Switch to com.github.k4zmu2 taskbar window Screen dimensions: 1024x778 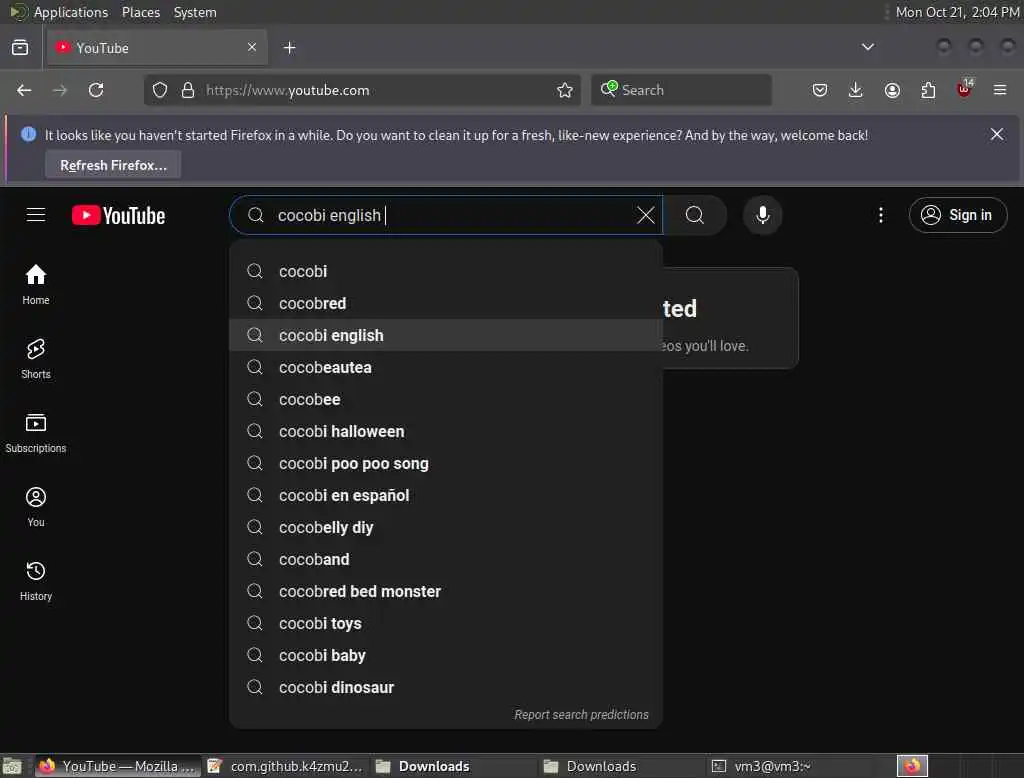(285, 766)
